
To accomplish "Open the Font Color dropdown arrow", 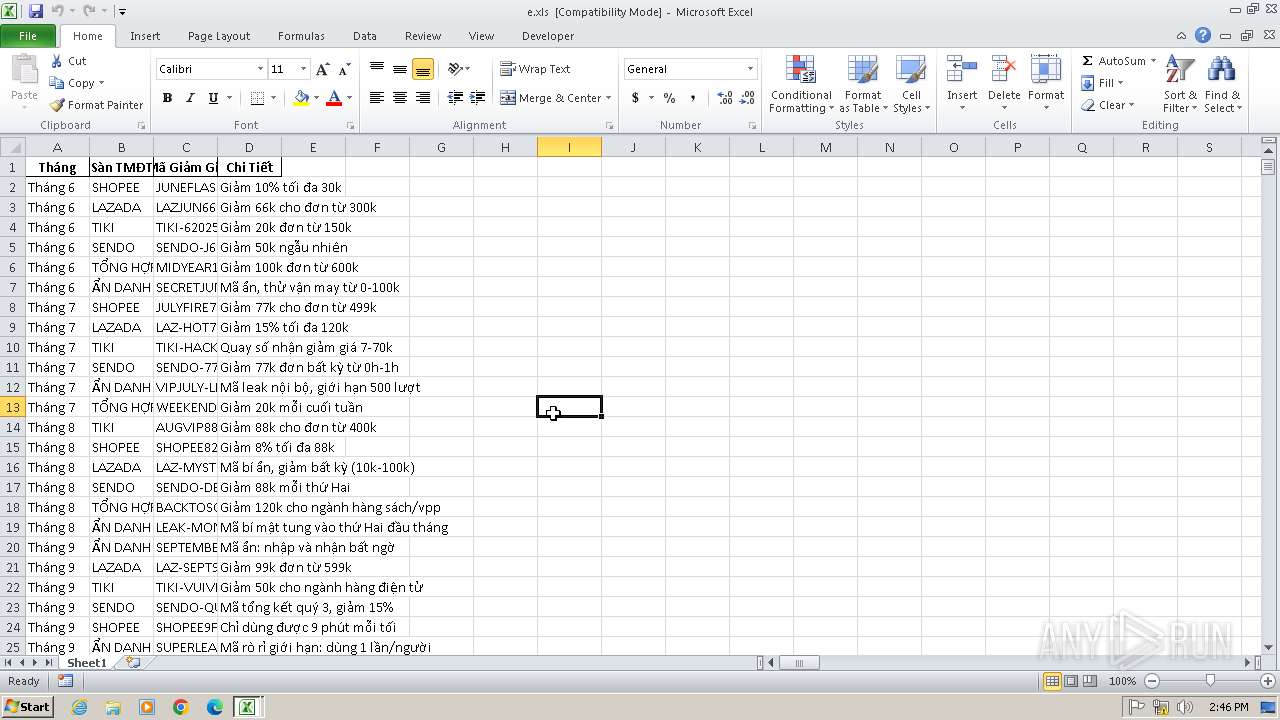I will pos(349,98).
